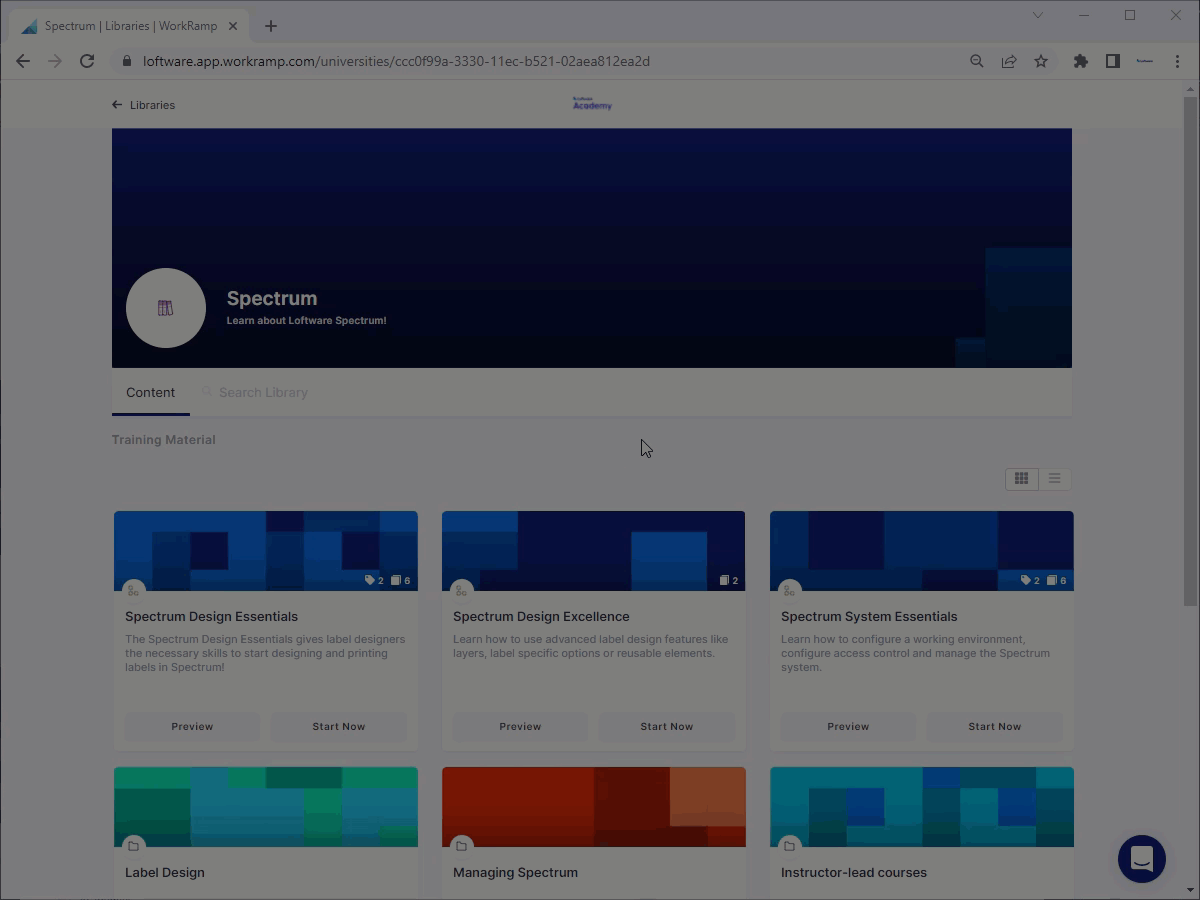Click guide count icon on Spectrum Design Excellence

coord(724,580)
